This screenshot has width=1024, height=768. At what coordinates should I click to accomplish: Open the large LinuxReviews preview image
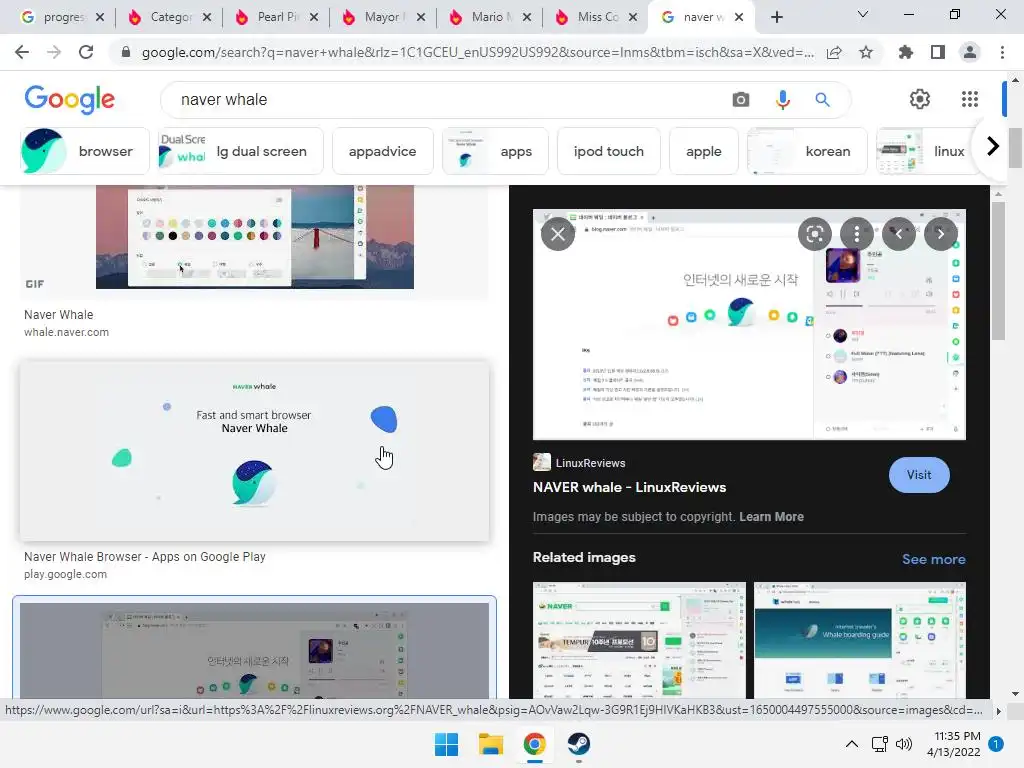coord(749,325)
